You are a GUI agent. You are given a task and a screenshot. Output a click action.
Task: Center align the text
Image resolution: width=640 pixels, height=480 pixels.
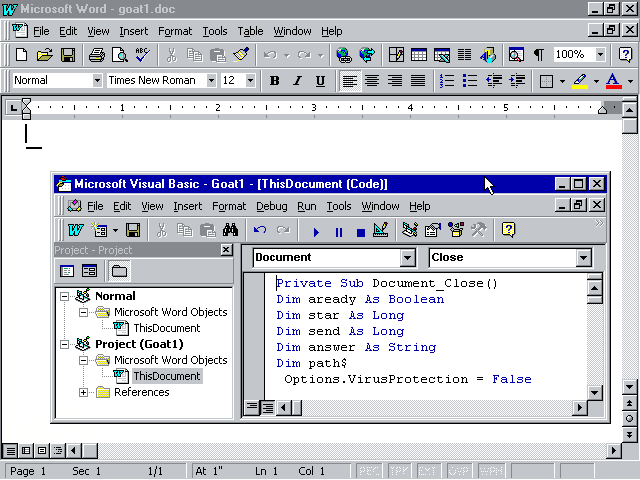[x=372, y=81]
